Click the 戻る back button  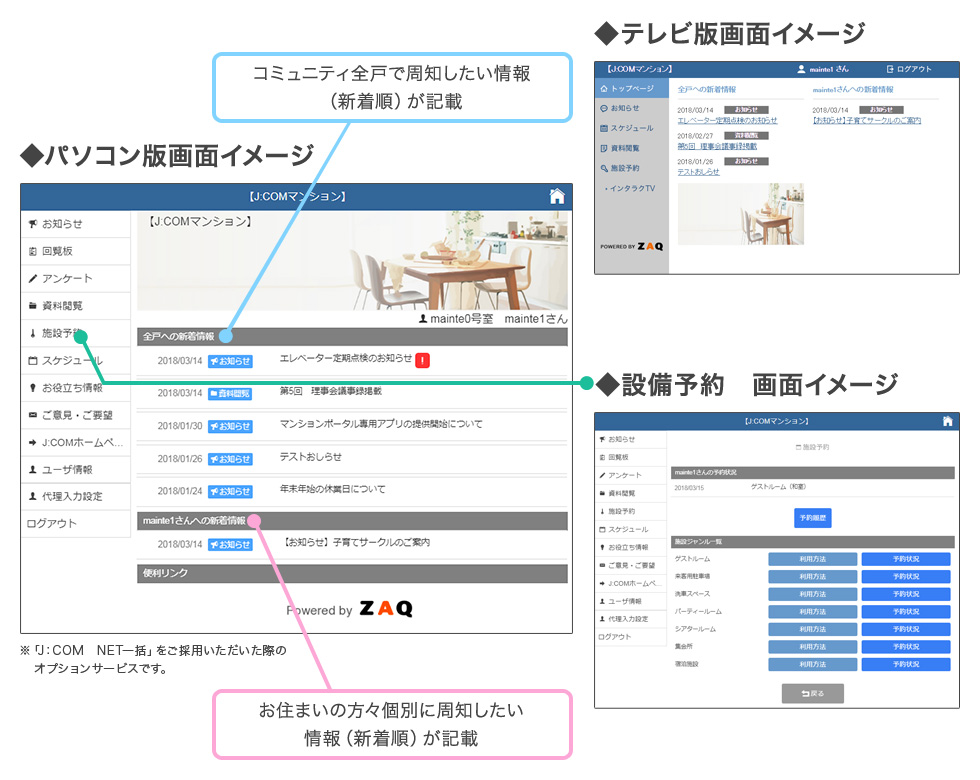point(812,694)
